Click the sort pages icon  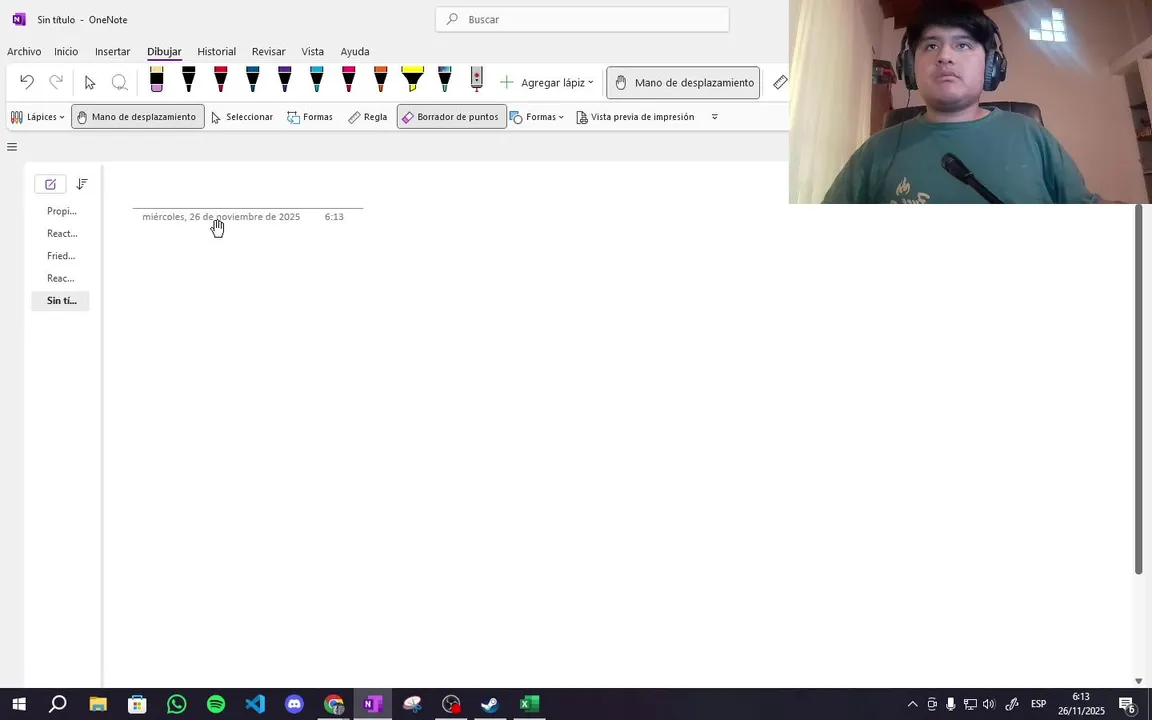coord(82,184)
